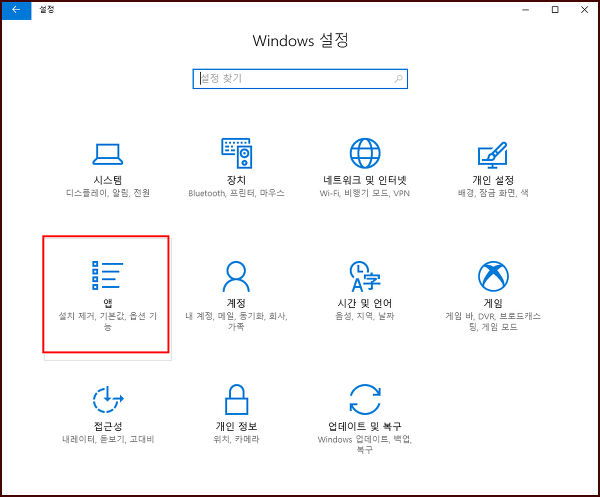Click the 내레이터, 돋보기, 고대비 description
This screenshot has height=497, width=600.
(108, 439)
